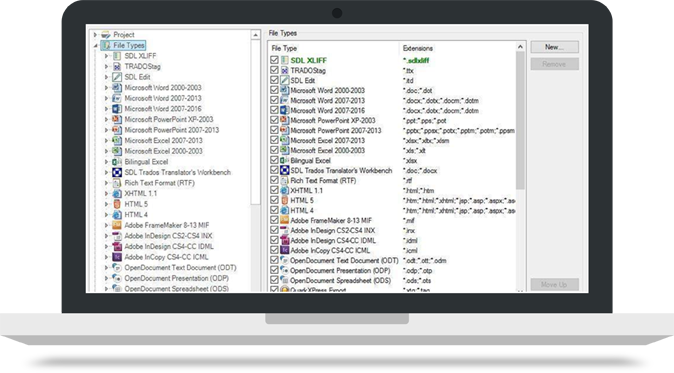The width and height of the screenshot is (674, 373).
Task: Expand the Microsoft Excel 2000-2003 tree node
Action: point(106,151)
